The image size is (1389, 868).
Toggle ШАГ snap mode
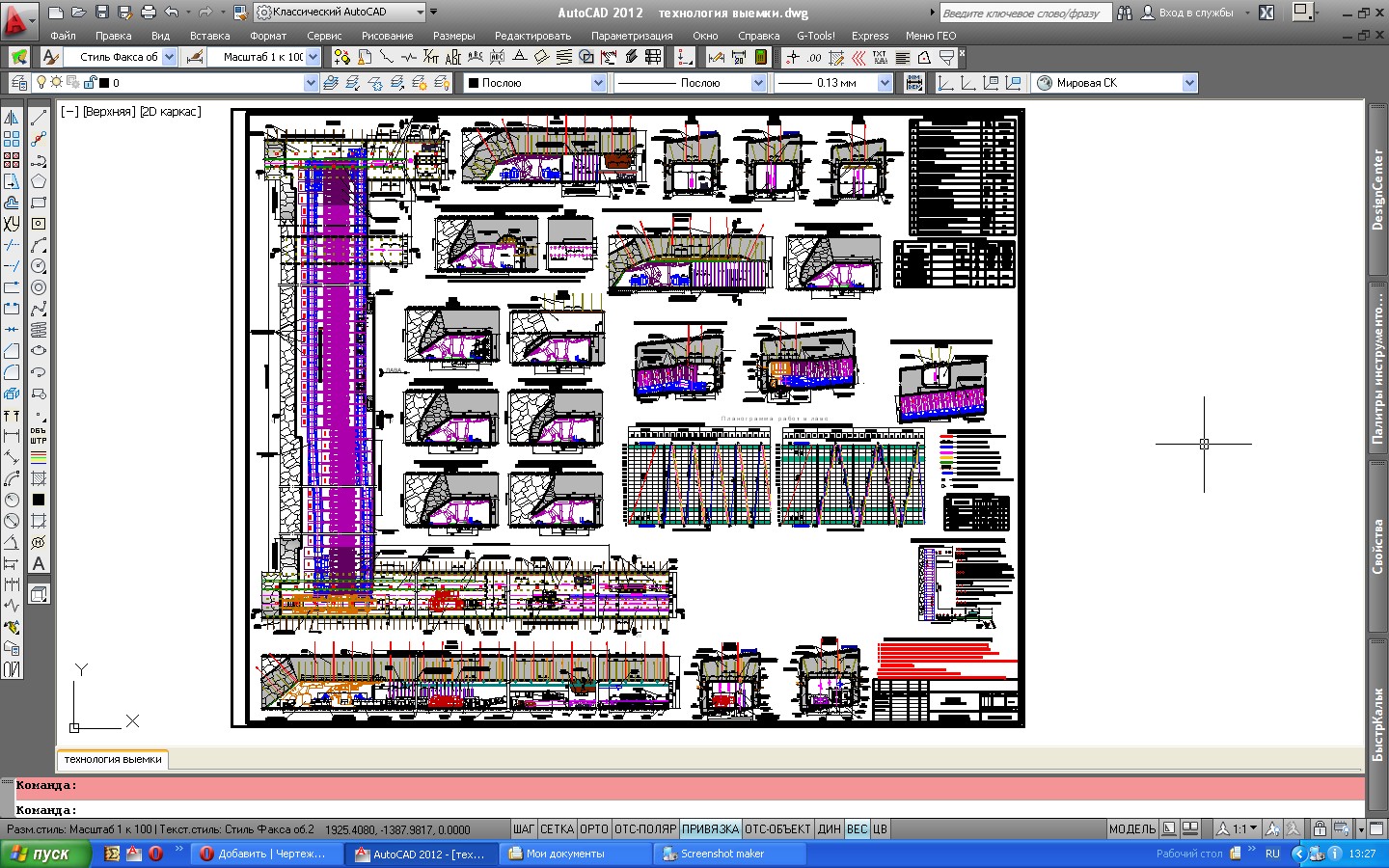(x=524, y=828)
